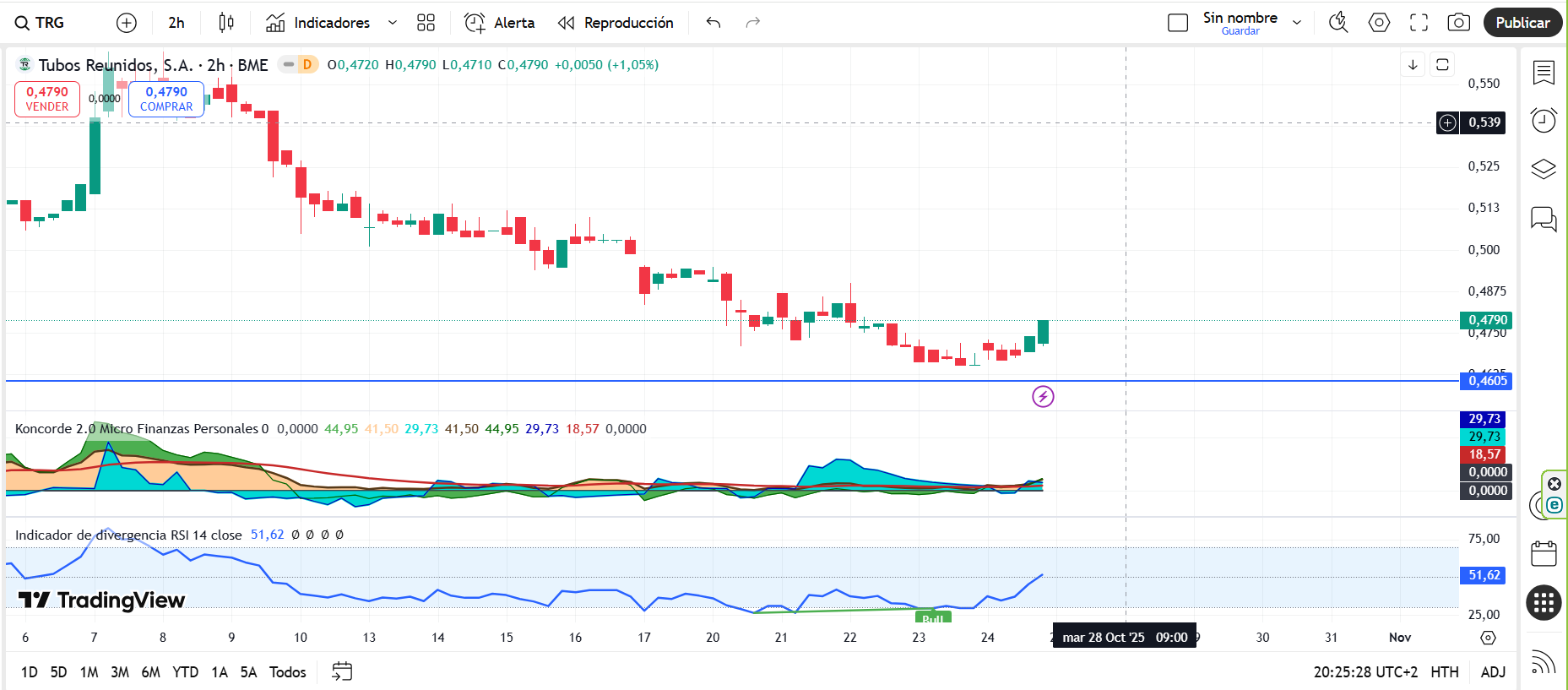
Task: Toggle the D data status indicator
Action: pyautogui.click(x=307, y=65)
